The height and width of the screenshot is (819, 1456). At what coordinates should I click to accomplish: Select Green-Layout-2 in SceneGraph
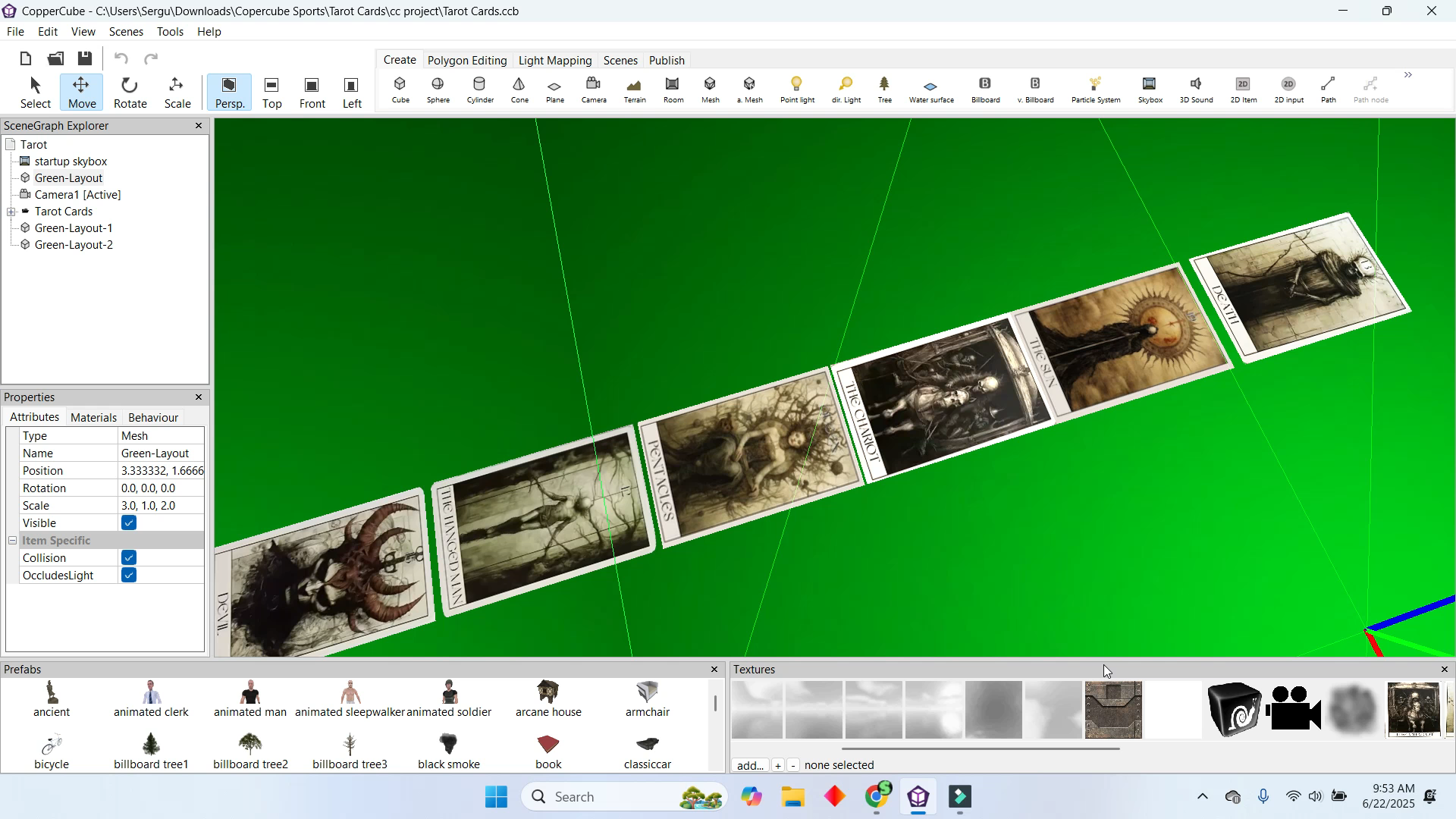tap(74, 245)
